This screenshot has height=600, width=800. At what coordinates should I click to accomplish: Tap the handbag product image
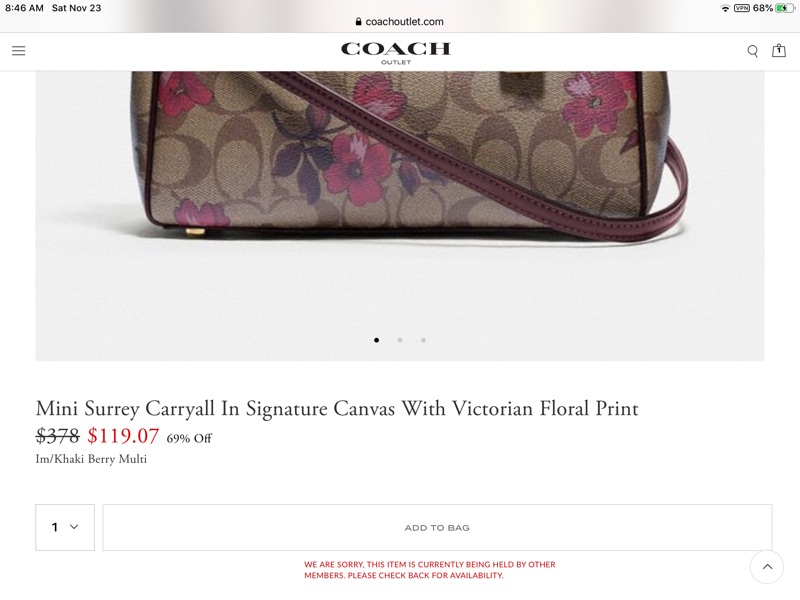[400, 216]
